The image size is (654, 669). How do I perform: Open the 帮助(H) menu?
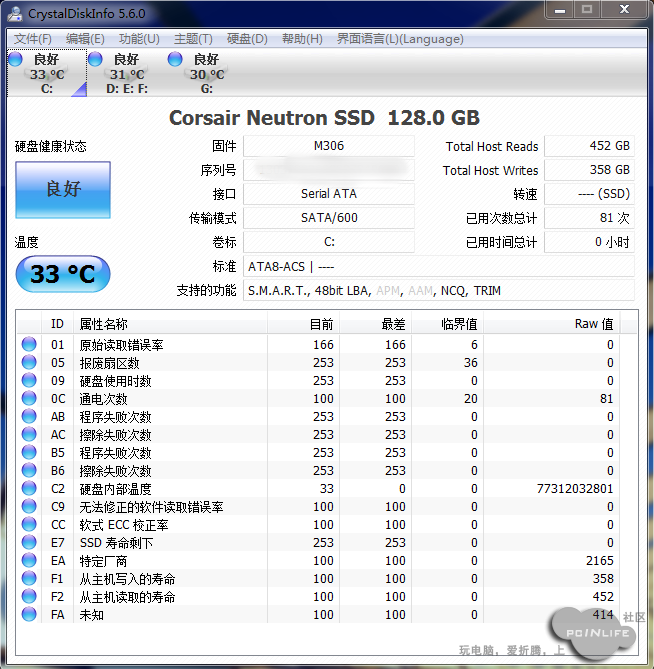pos(302,39)
